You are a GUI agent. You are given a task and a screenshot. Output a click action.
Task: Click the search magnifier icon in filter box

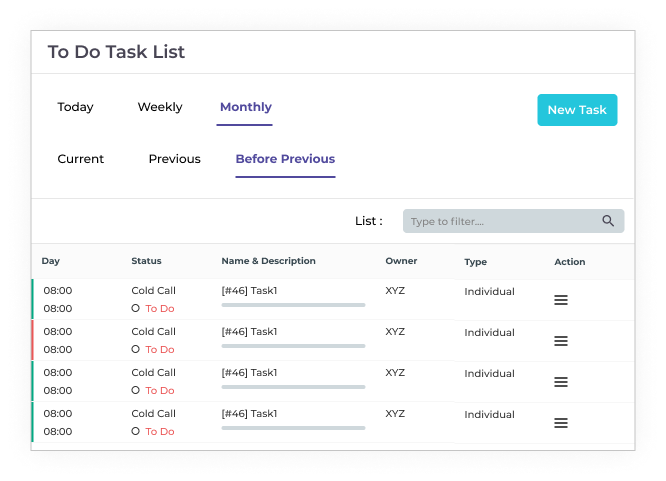click(x=608, y=221)
